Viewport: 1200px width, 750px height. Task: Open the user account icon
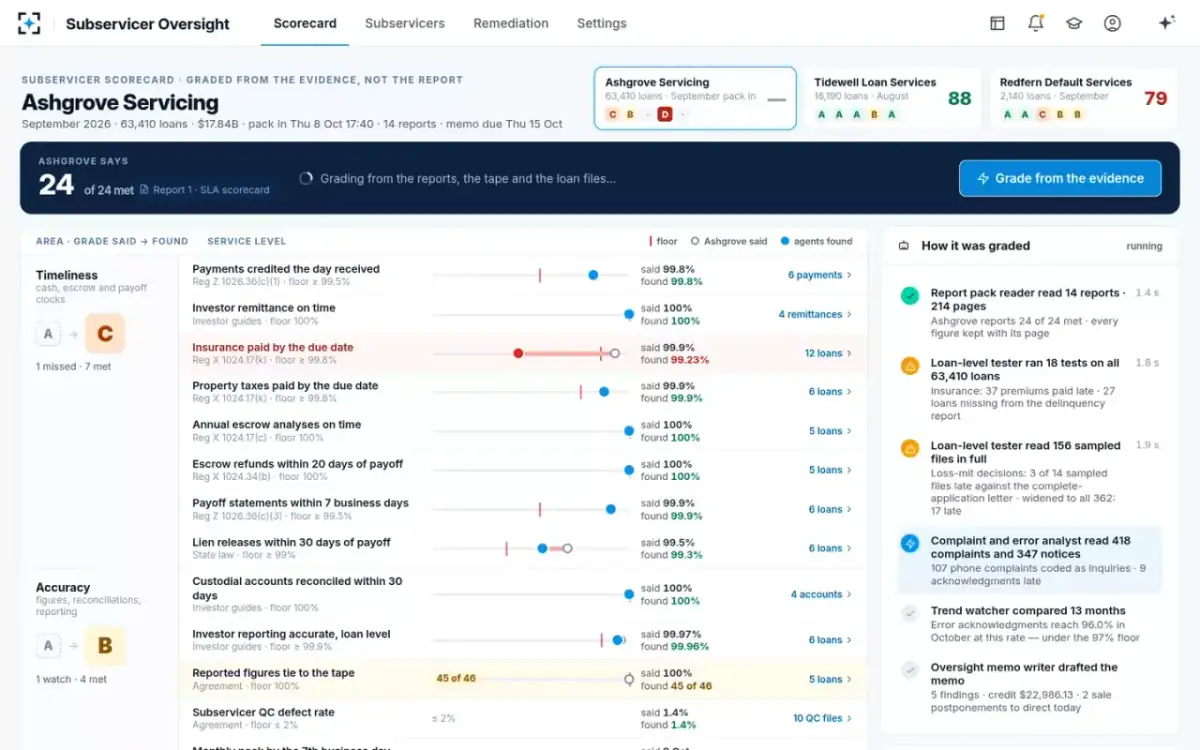pos(1112,23)
